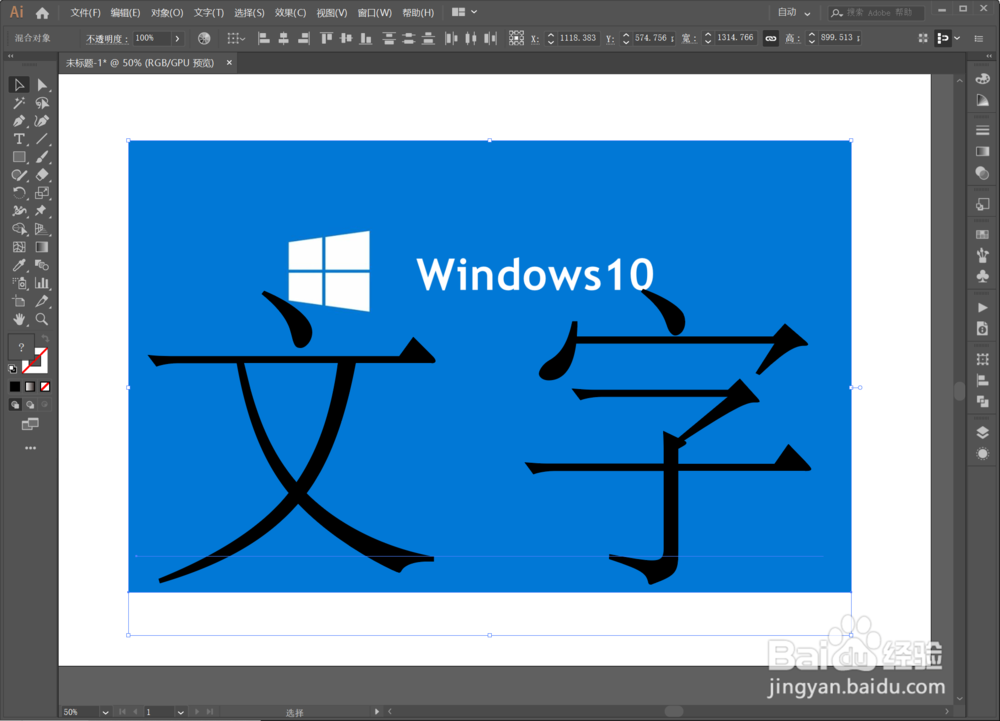Select the Eraser tool
Screen dimensions: 1000x721
point(42,175)
